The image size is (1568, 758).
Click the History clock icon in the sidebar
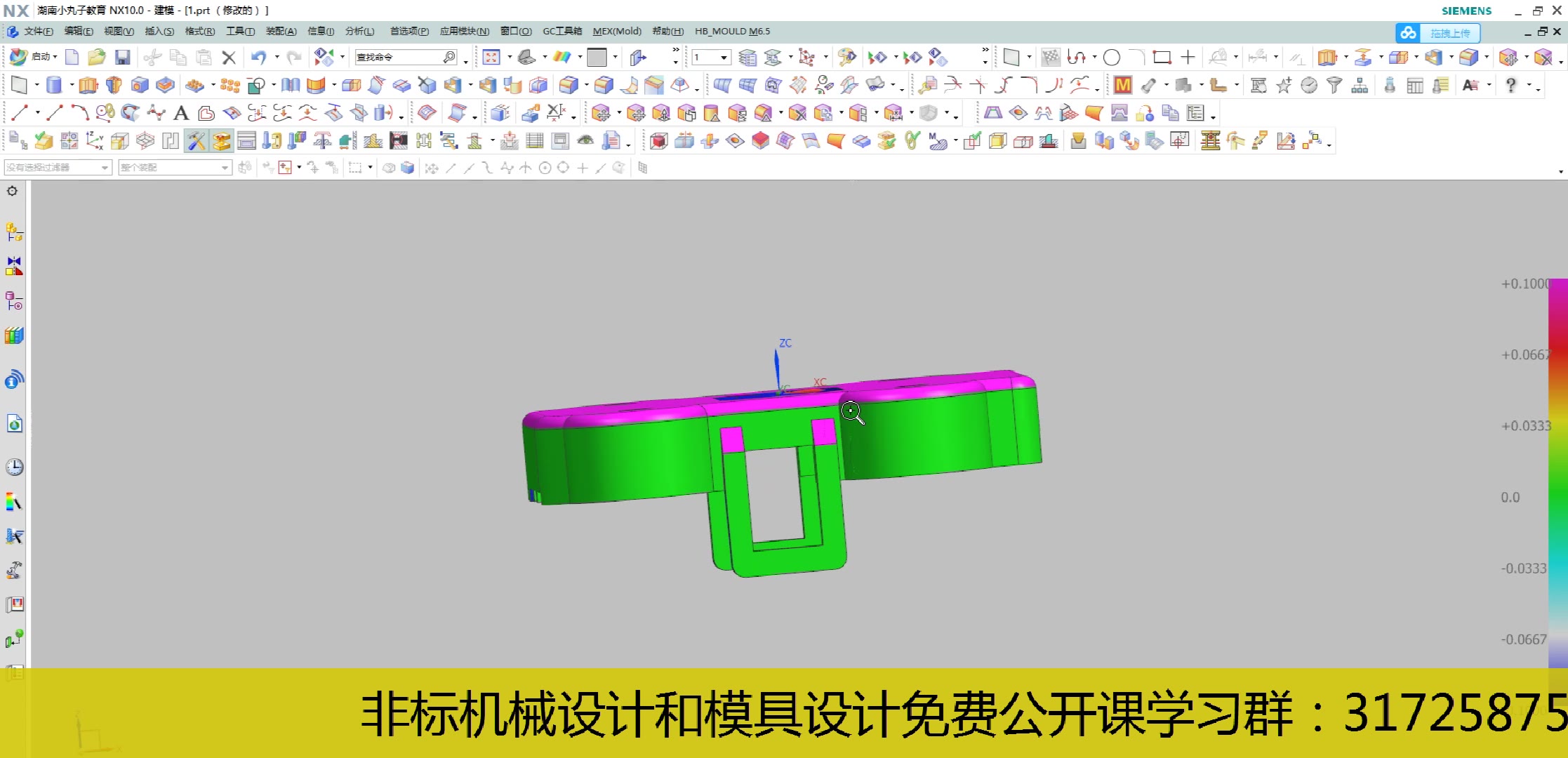(x=13, y=466)
